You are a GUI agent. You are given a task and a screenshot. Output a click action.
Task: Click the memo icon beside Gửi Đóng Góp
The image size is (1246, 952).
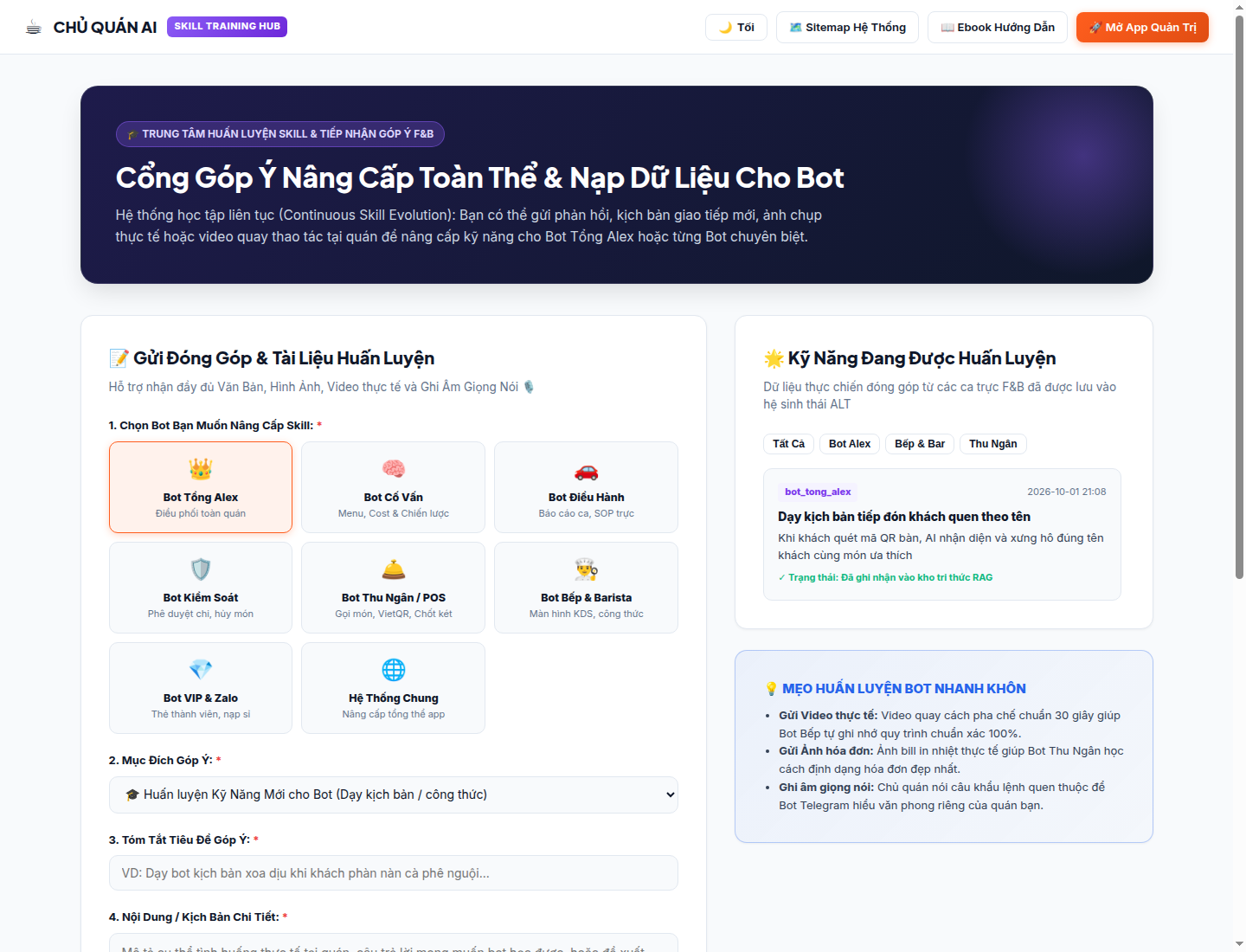click(119, 358)
